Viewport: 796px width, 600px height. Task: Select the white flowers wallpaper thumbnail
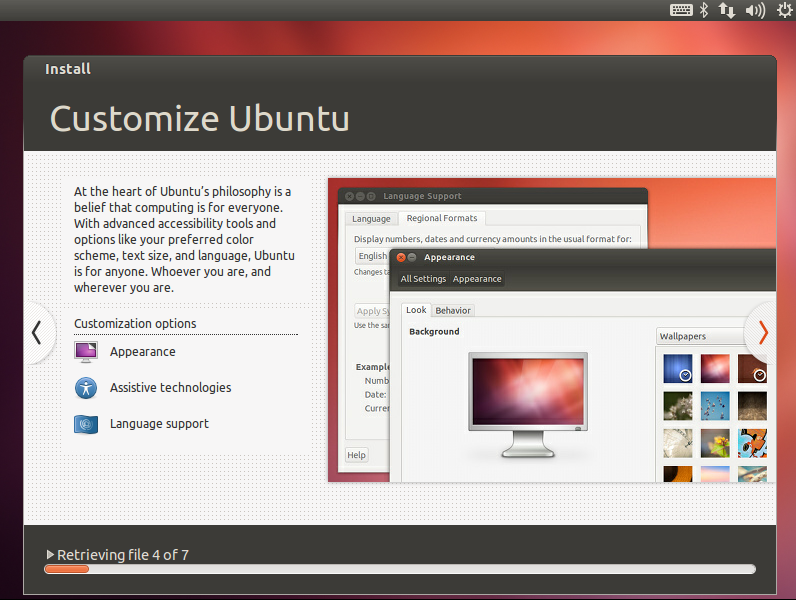[x=678, y=406]
